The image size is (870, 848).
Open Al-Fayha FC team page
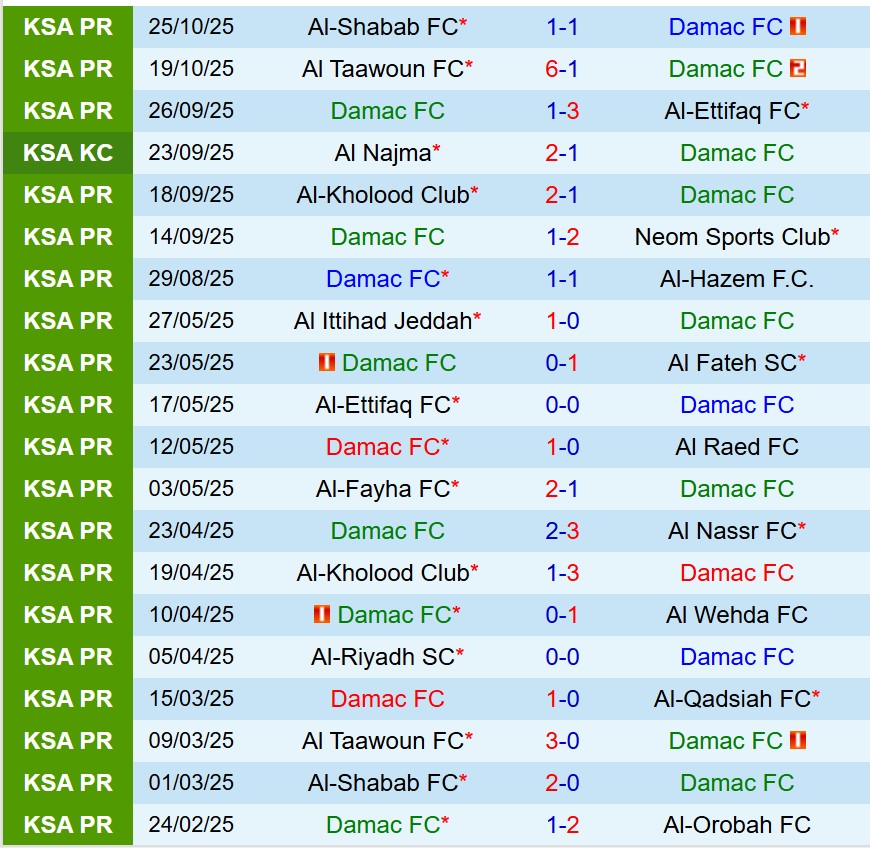click(383, 489)
